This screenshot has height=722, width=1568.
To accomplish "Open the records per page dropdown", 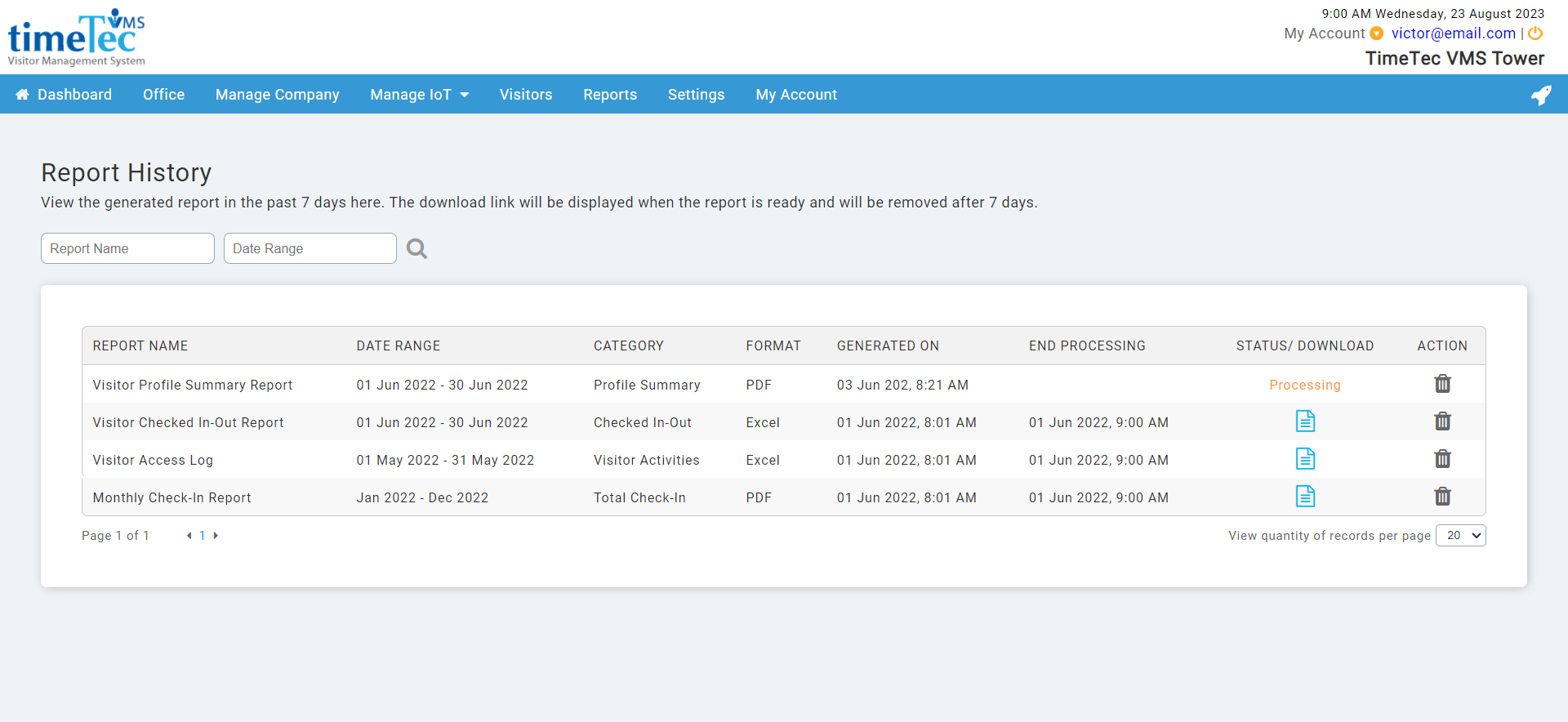I will point(1460,536).
